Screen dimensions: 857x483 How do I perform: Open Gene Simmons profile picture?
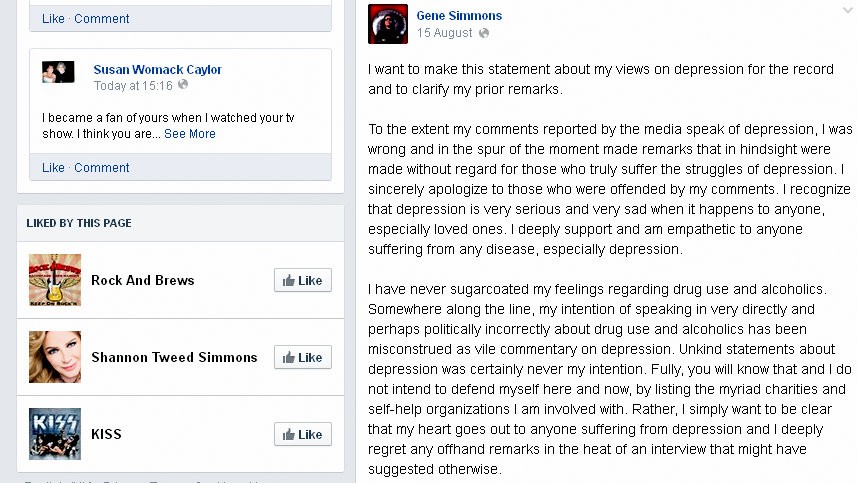tap(388, 24)
